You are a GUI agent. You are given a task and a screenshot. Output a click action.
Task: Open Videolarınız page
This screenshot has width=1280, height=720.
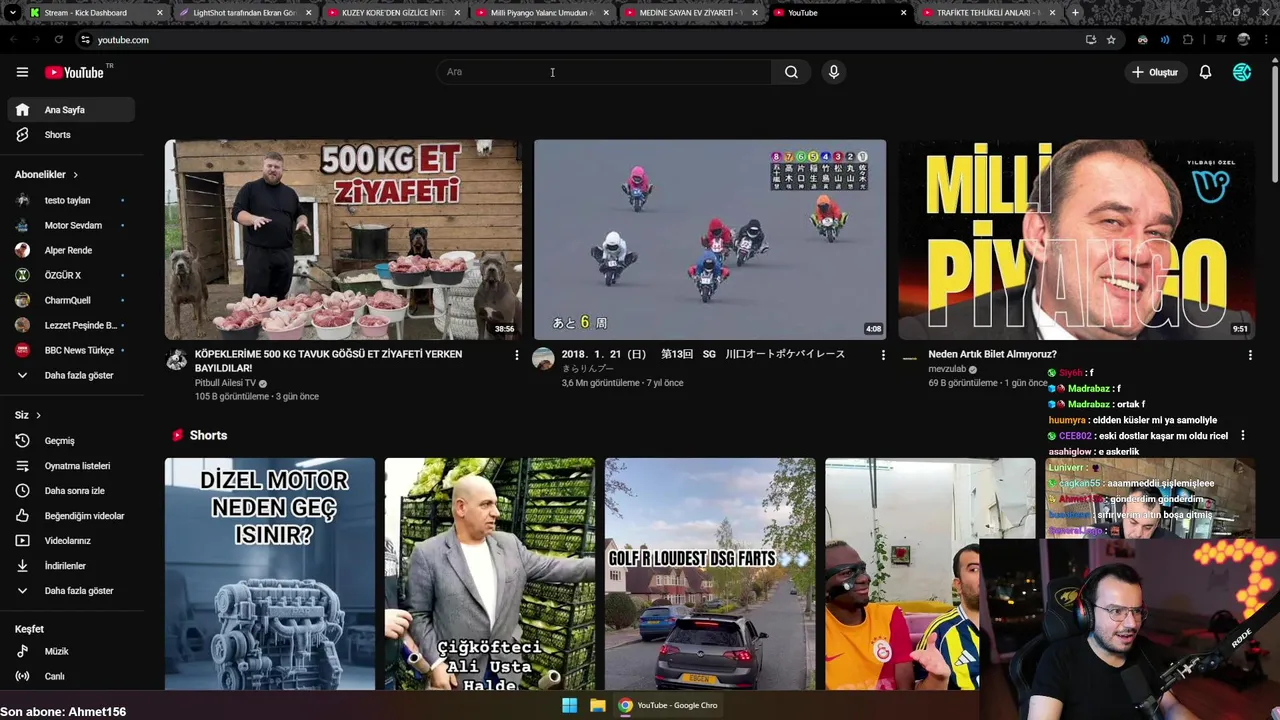pos(71,541)
